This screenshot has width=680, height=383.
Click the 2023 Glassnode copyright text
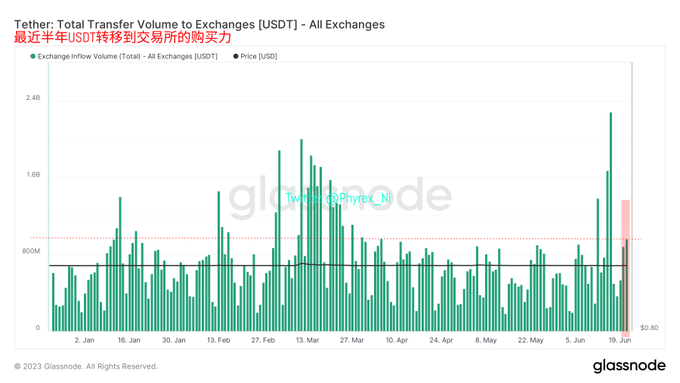[86, 367]
